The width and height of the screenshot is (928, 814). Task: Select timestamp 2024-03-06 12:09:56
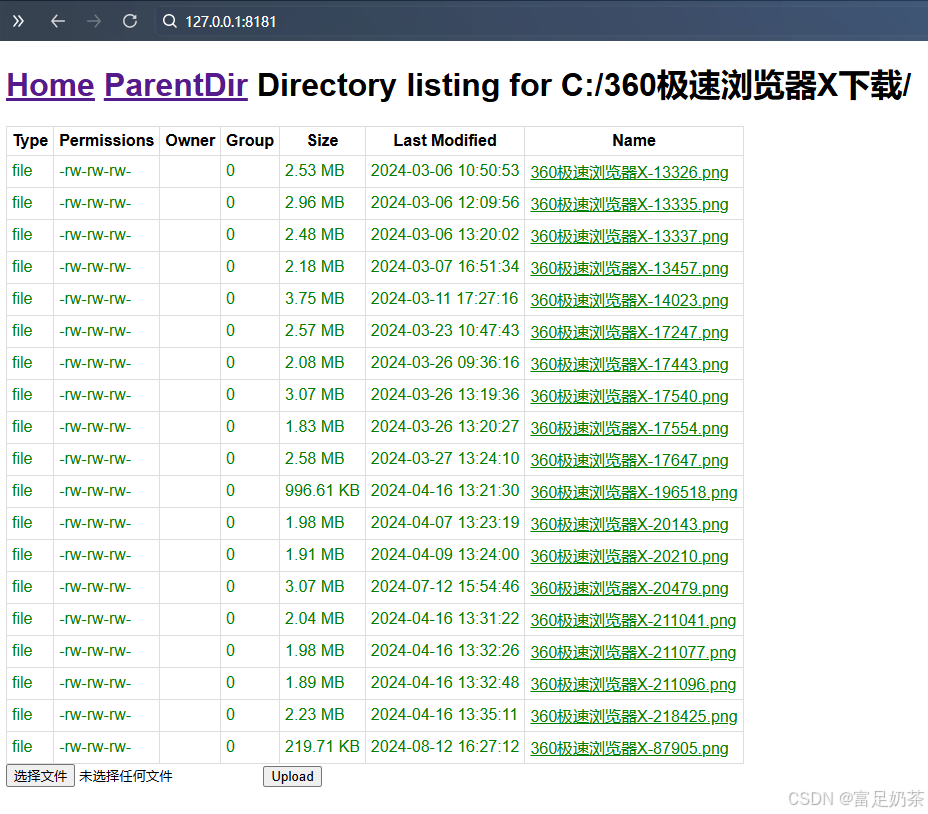click(445, 202)
